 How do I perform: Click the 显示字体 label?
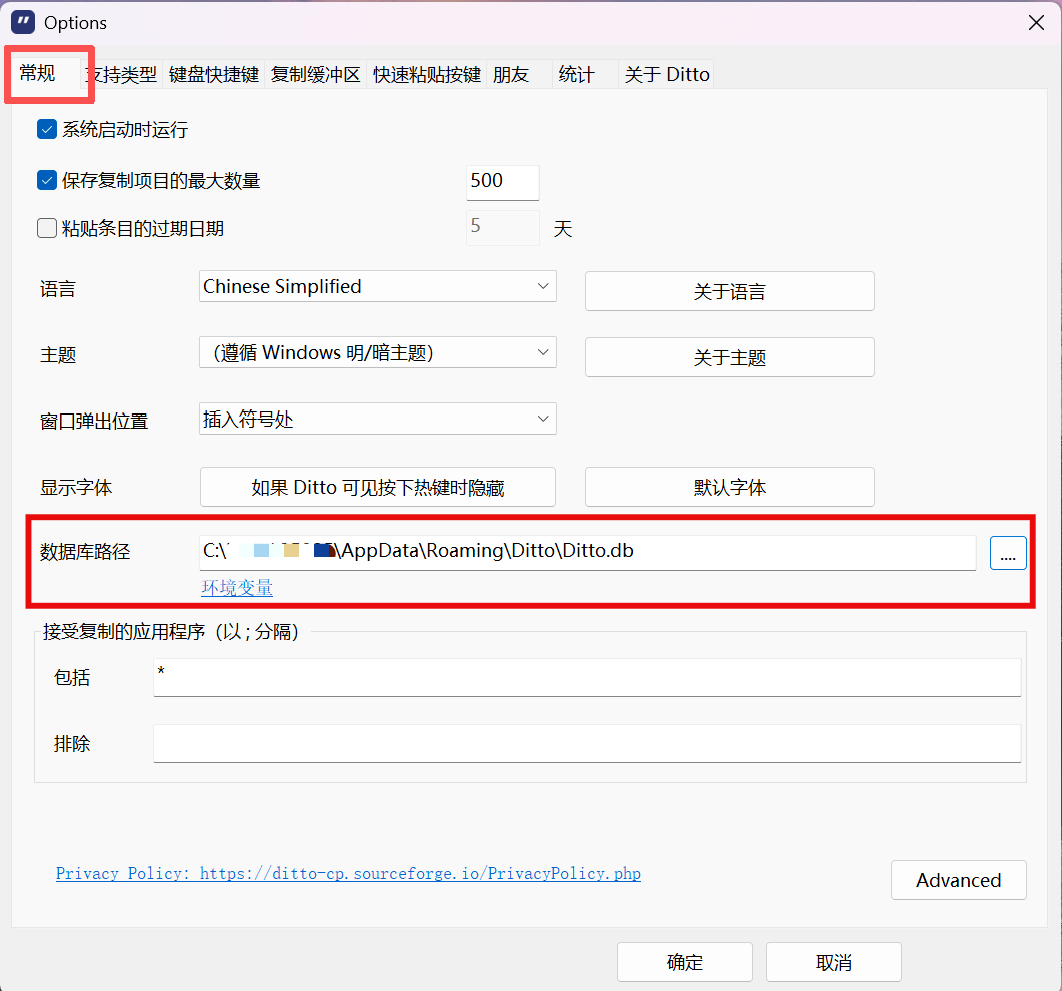[x=76, y=488]
